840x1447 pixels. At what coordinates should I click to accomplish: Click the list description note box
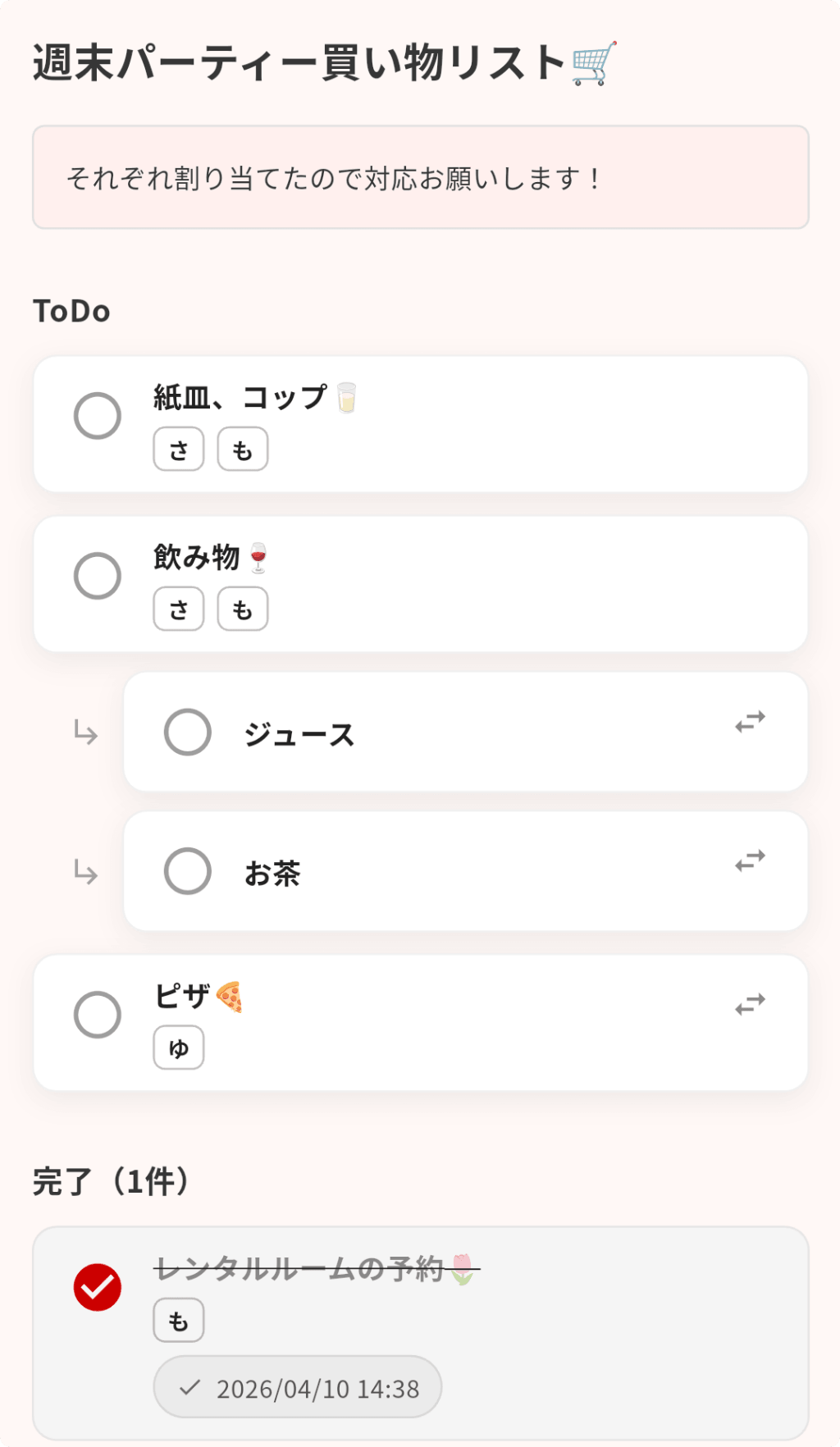(x=421, y=177)
